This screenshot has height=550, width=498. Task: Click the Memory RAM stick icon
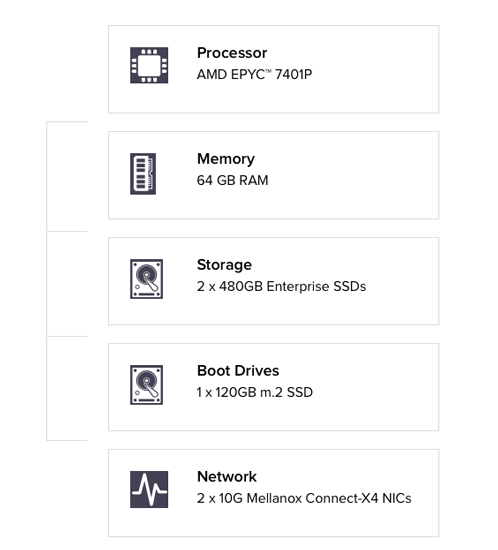tap(143, 174)
